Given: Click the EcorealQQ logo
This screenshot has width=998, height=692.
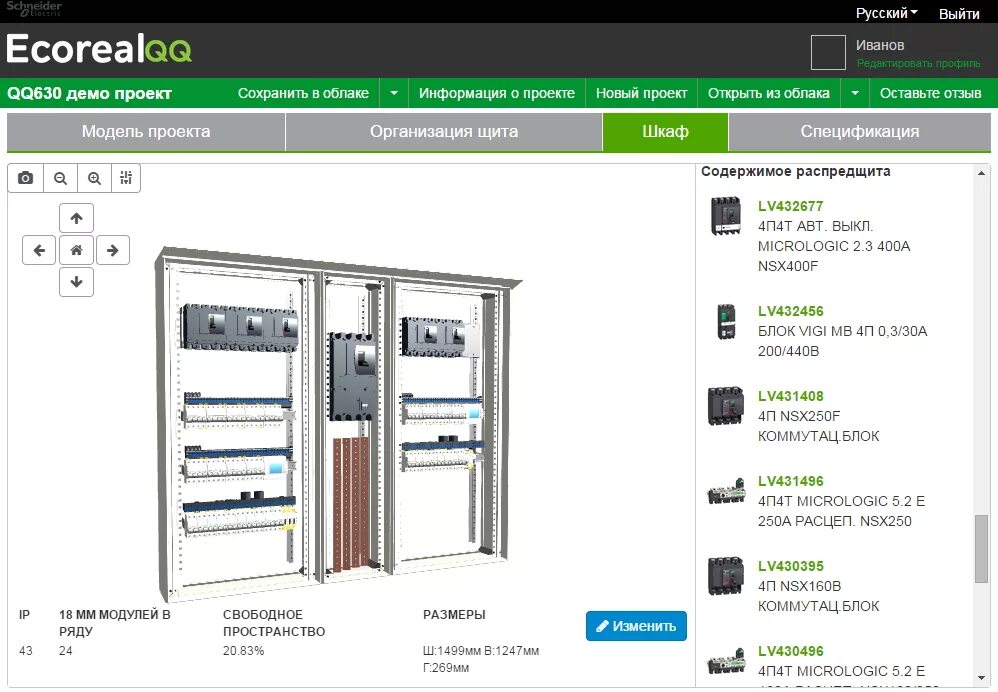Looking at the screenshot, I should pos(99,49).
